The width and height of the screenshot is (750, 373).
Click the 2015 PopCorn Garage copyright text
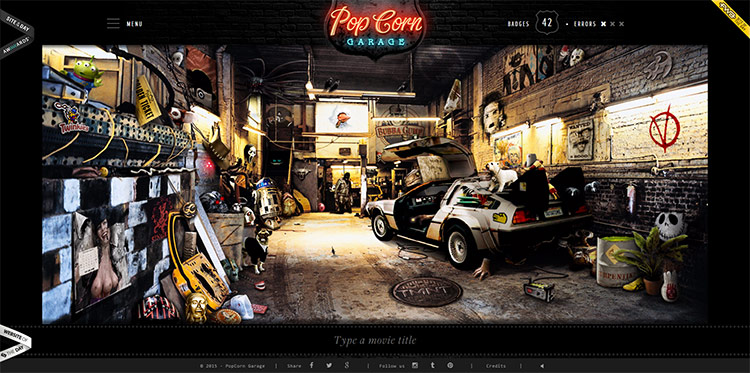click(232, 366)
